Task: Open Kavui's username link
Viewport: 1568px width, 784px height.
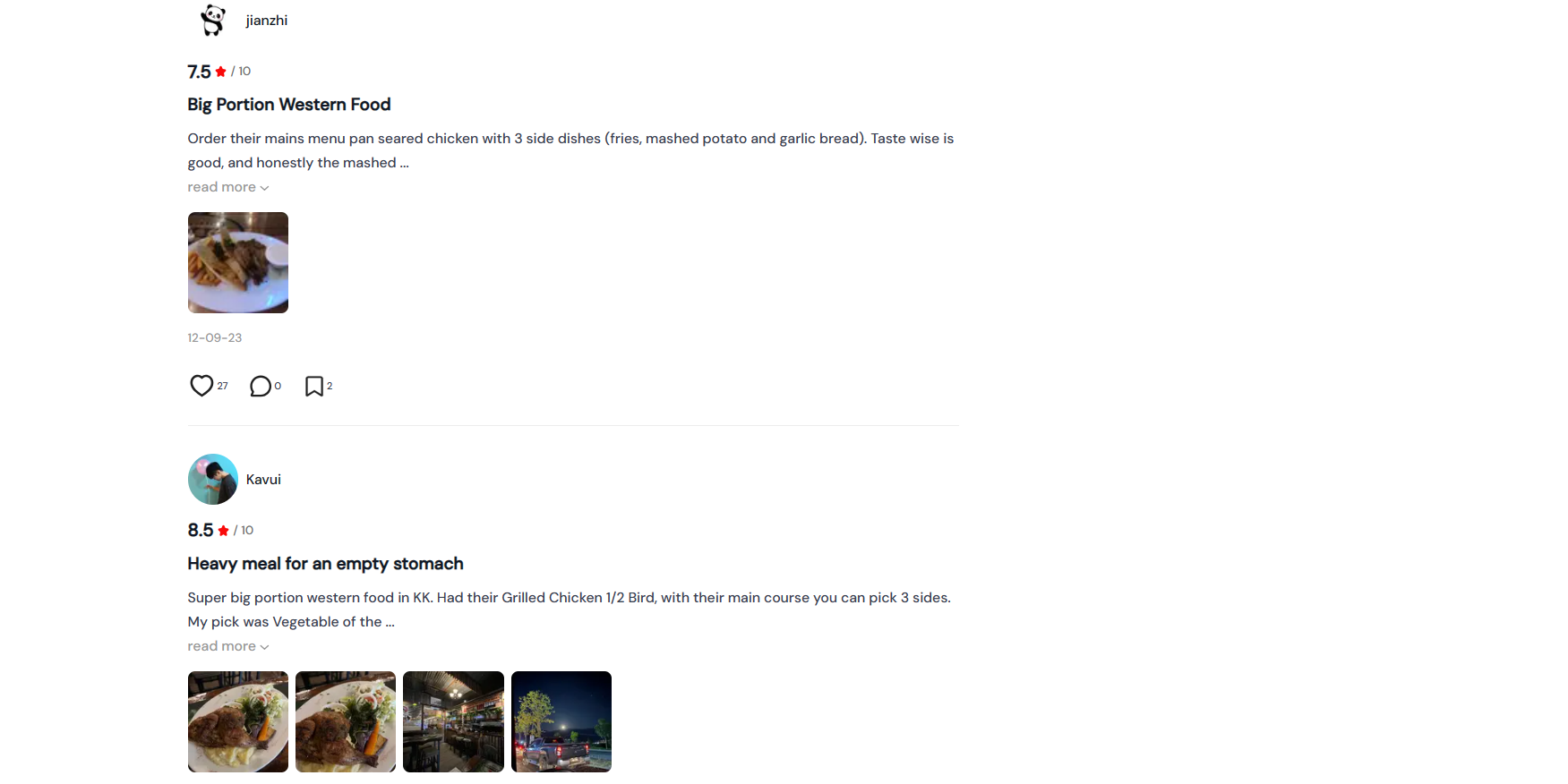Action: click(x=263, y=480)
